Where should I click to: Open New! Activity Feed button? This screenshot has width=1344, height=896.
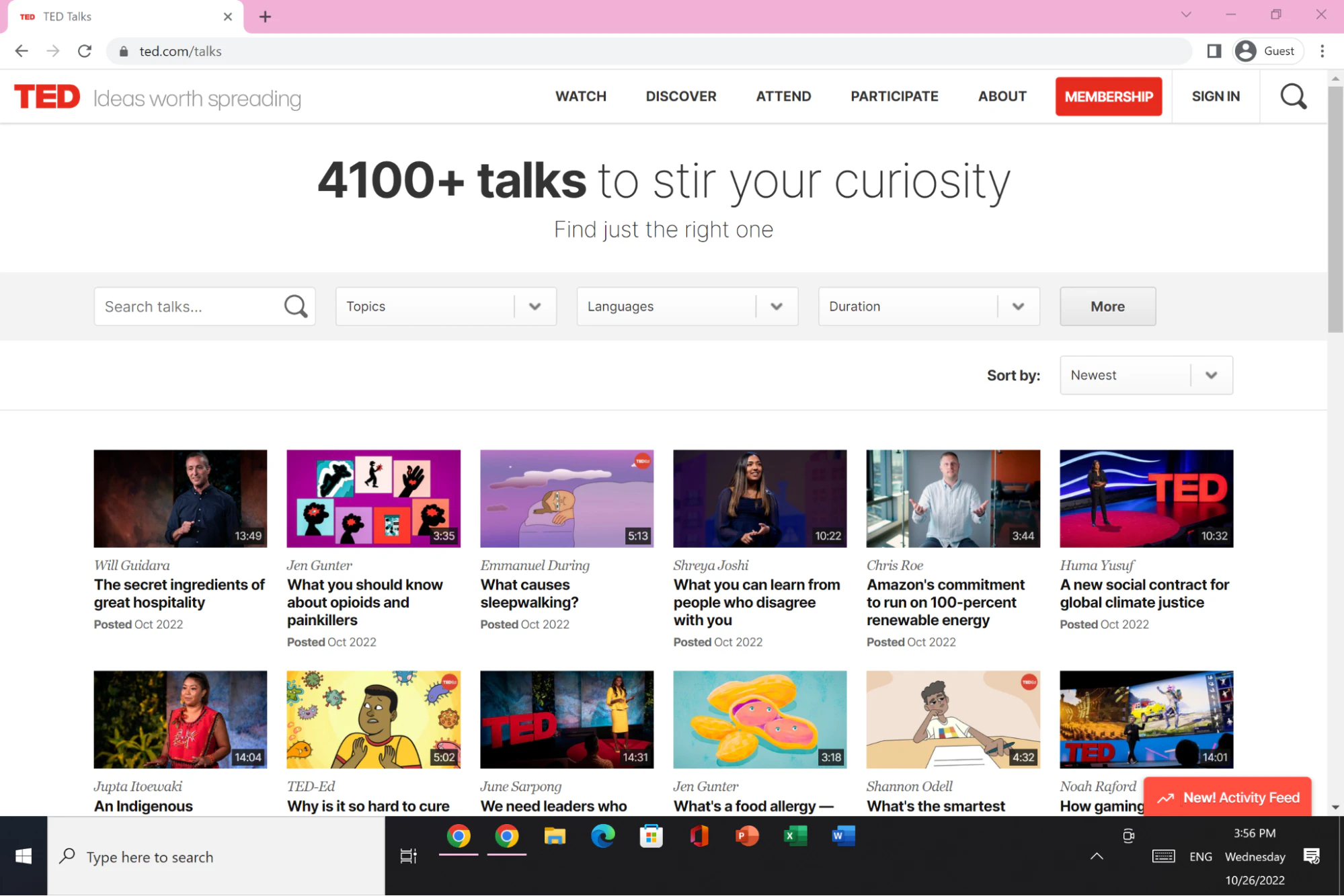click(x=1227, y=797)
